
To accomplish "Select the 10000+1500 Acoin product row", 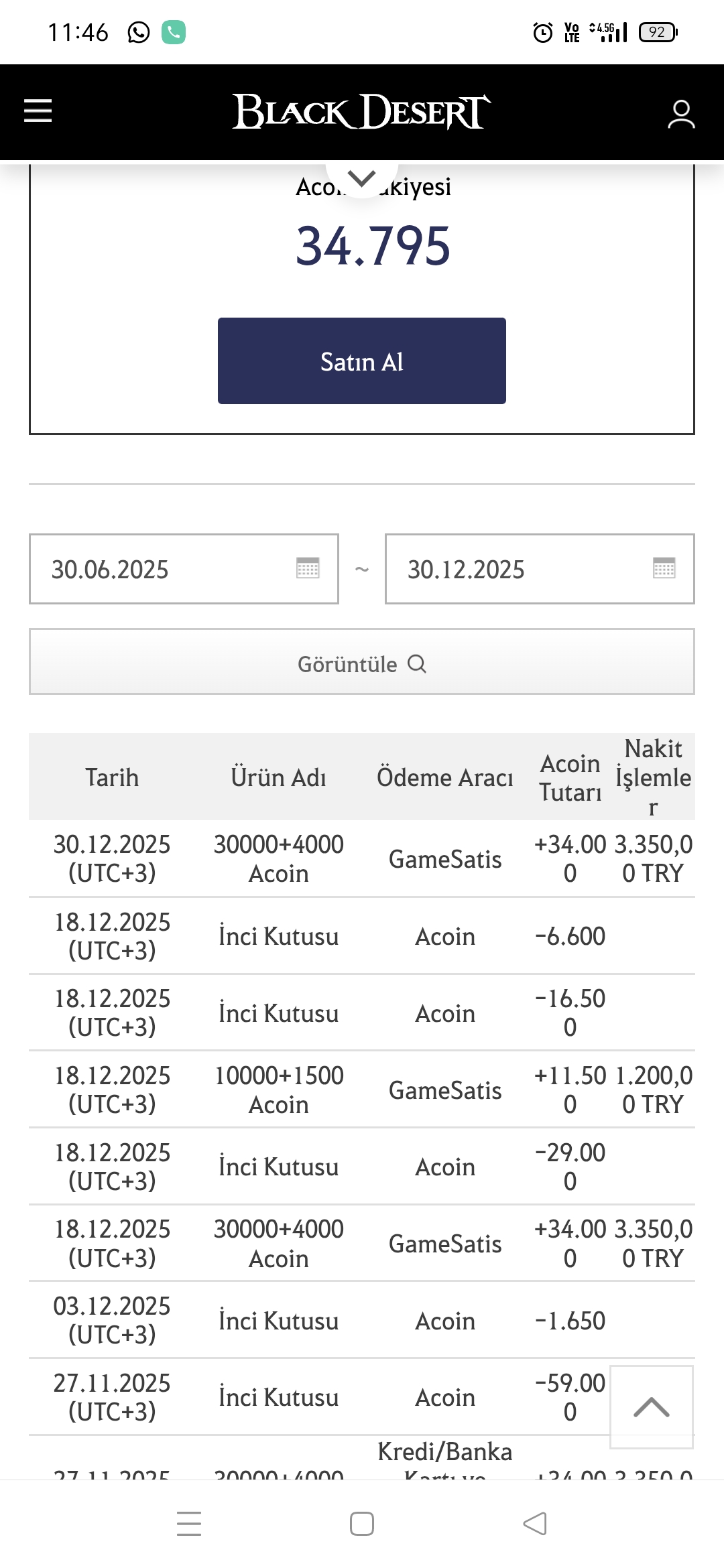I will coord(362,1090).
